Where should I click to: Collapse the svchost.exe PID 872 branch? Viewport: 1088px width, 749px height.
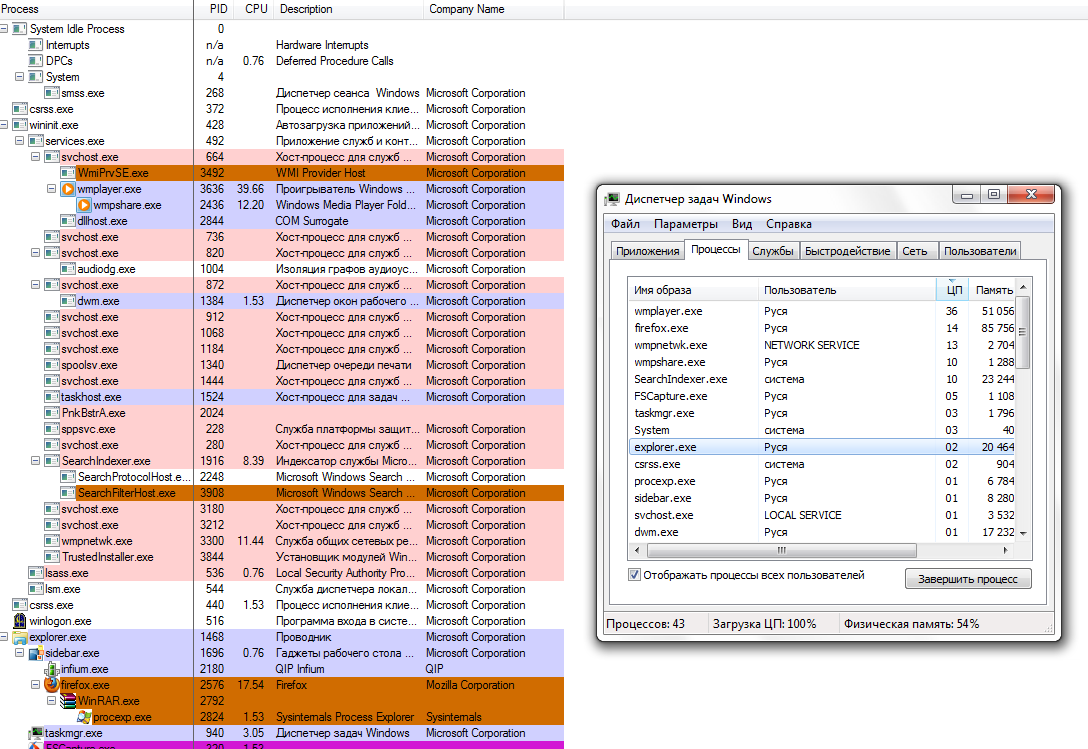35,285
